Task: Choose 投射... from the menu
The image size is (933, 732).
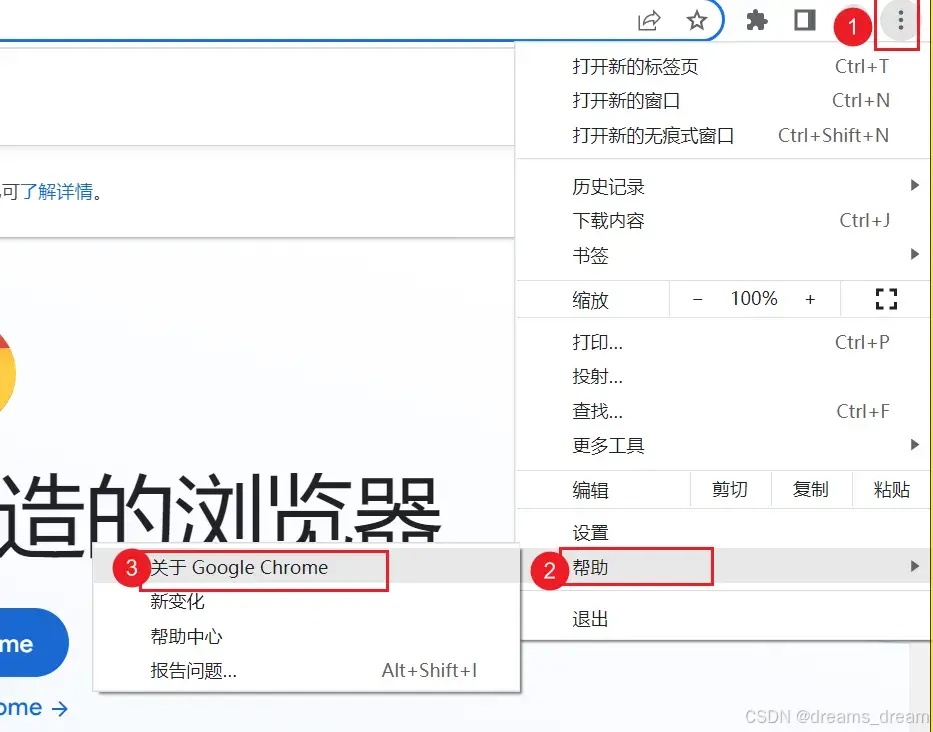Action: (x=724, y=377)
